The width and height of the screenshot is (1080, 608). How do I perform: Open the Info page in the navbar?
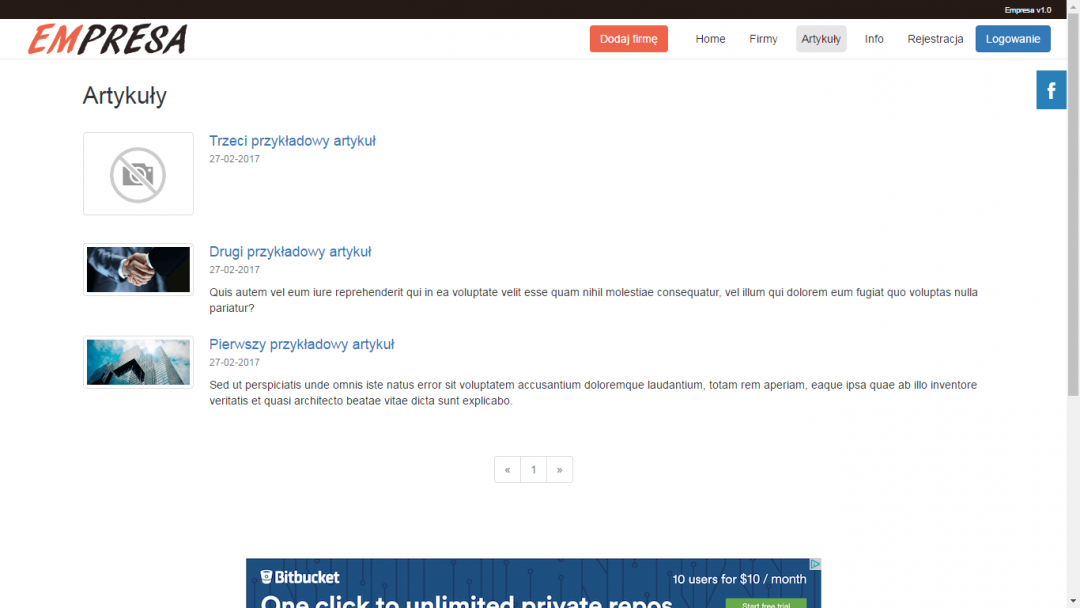click(x=874, y=39)
